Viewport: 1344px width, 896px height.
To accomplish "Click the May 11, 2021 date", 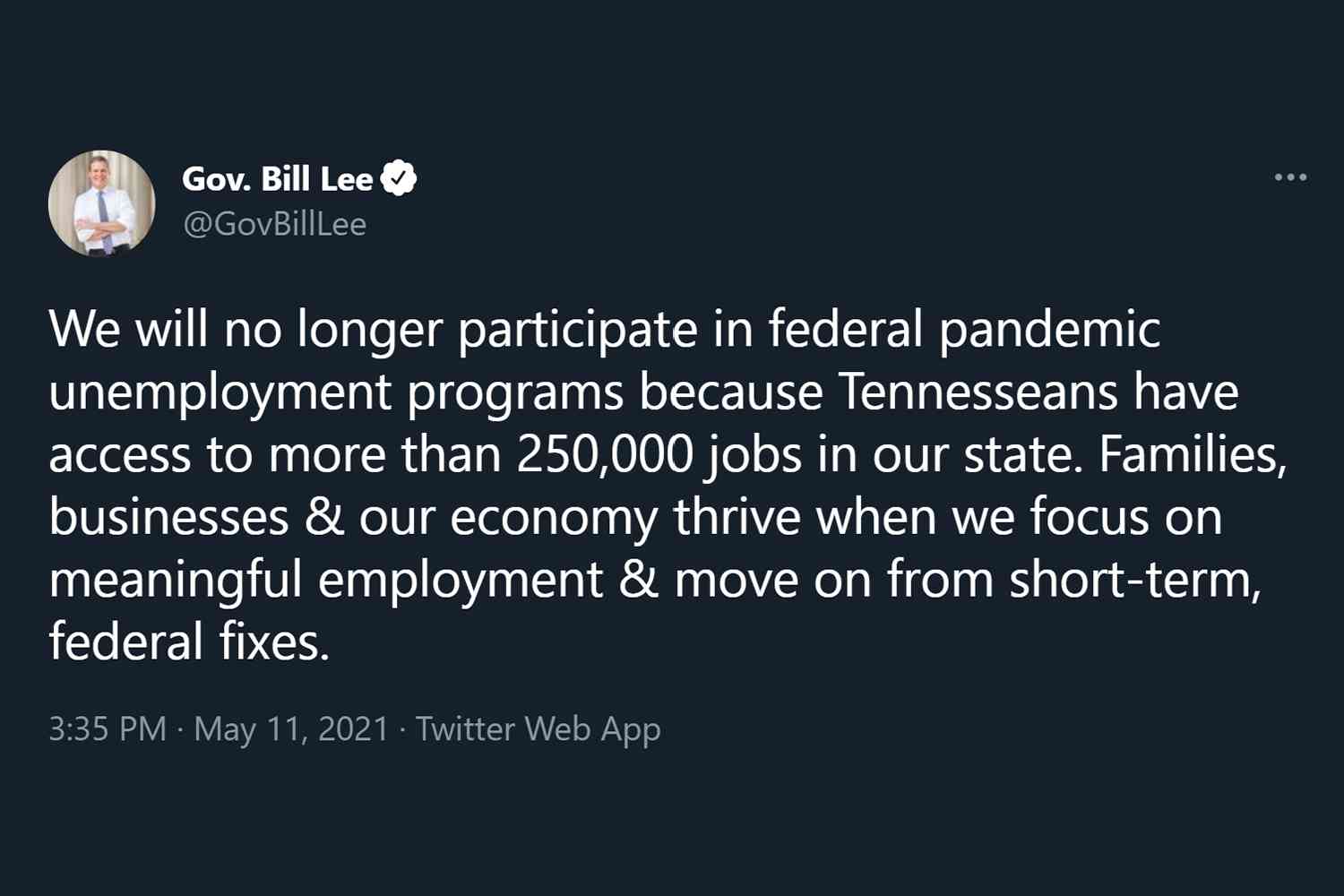I will (291, 729).
